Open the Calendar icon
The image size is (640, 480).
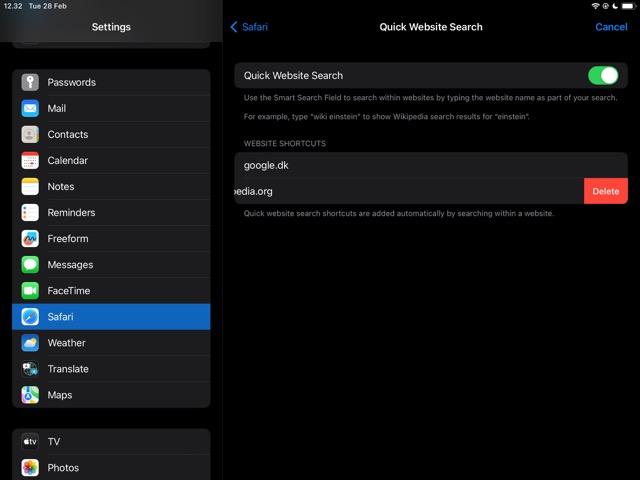[30, 161]
